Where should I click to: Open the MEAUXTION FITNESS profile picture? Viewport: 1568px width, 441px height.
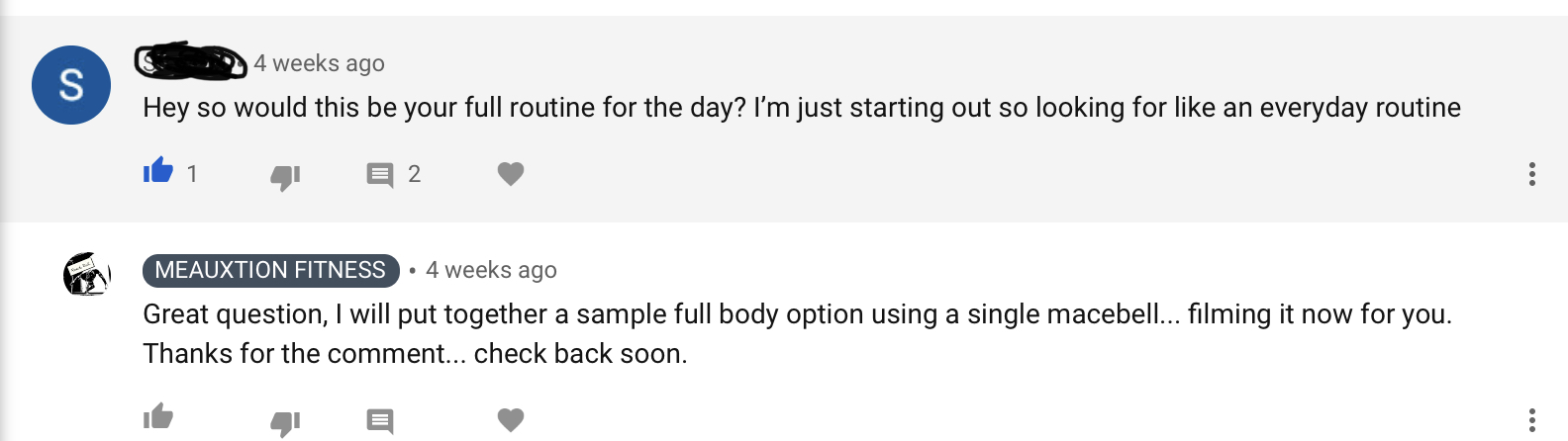click(x=87, y=274)
